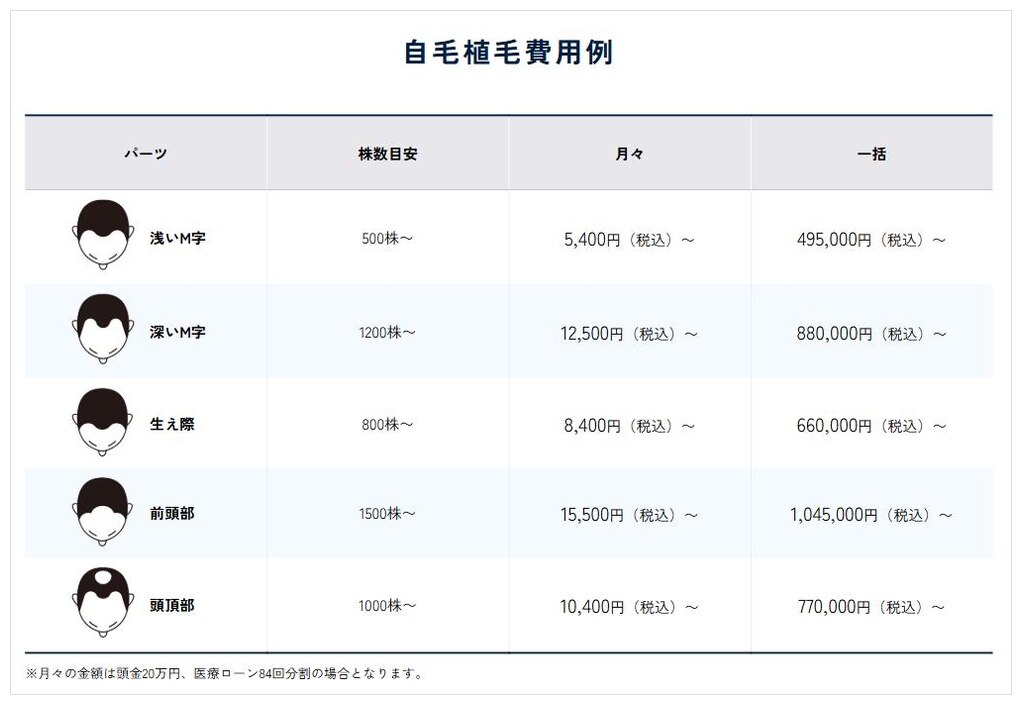The image size is (1022, 705).
Task: Click the 1200株〜 cell
Action: tap(388, 332)
